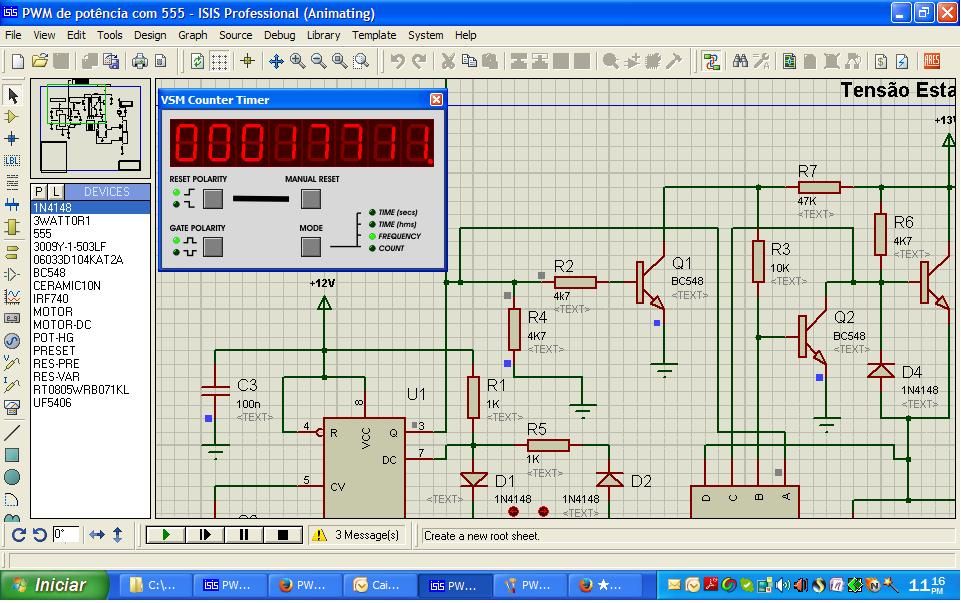Select MOTOR-DC in the devices list
961x603 pixels.
91,325
